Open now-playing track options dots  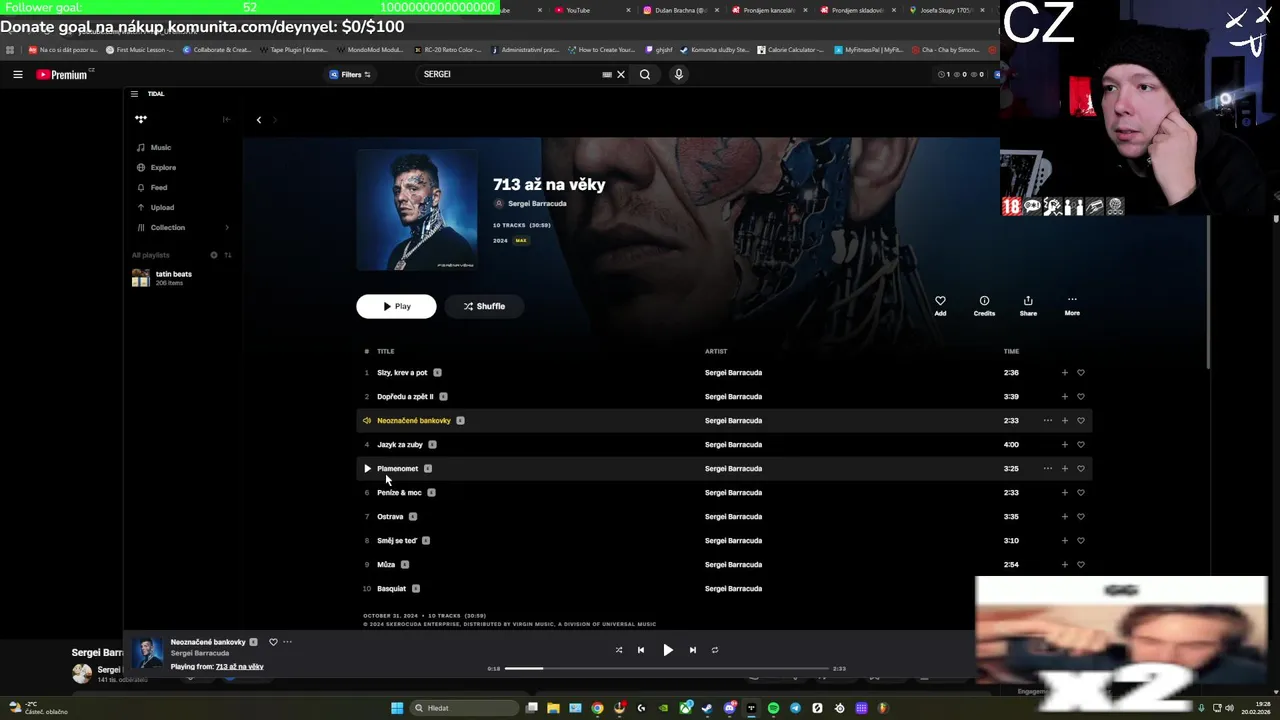(287, 642)
